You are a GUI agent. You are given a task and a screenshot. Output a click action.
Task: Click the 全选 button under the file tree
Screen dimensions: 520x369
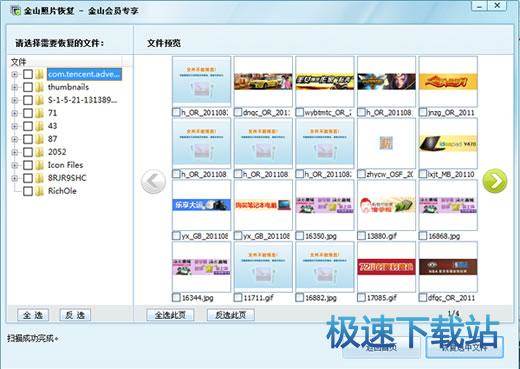(33, 315)
